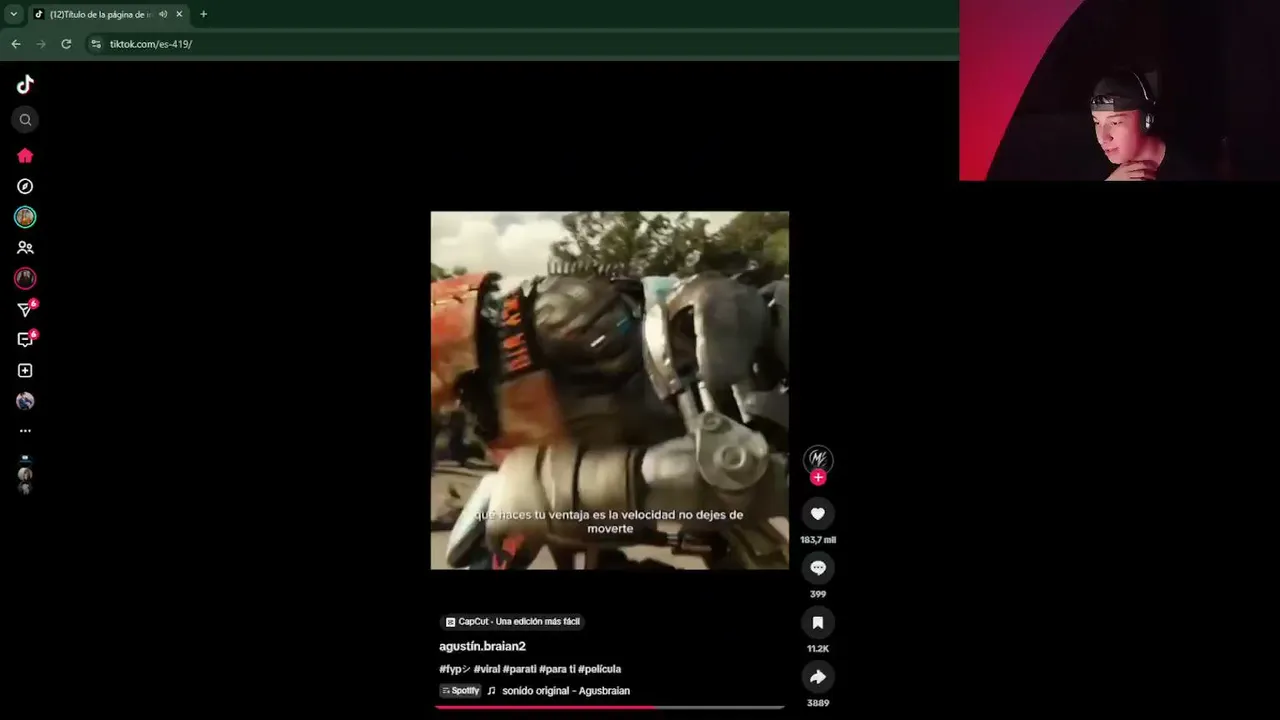Open a new browser tab

[x=203, y=14]
